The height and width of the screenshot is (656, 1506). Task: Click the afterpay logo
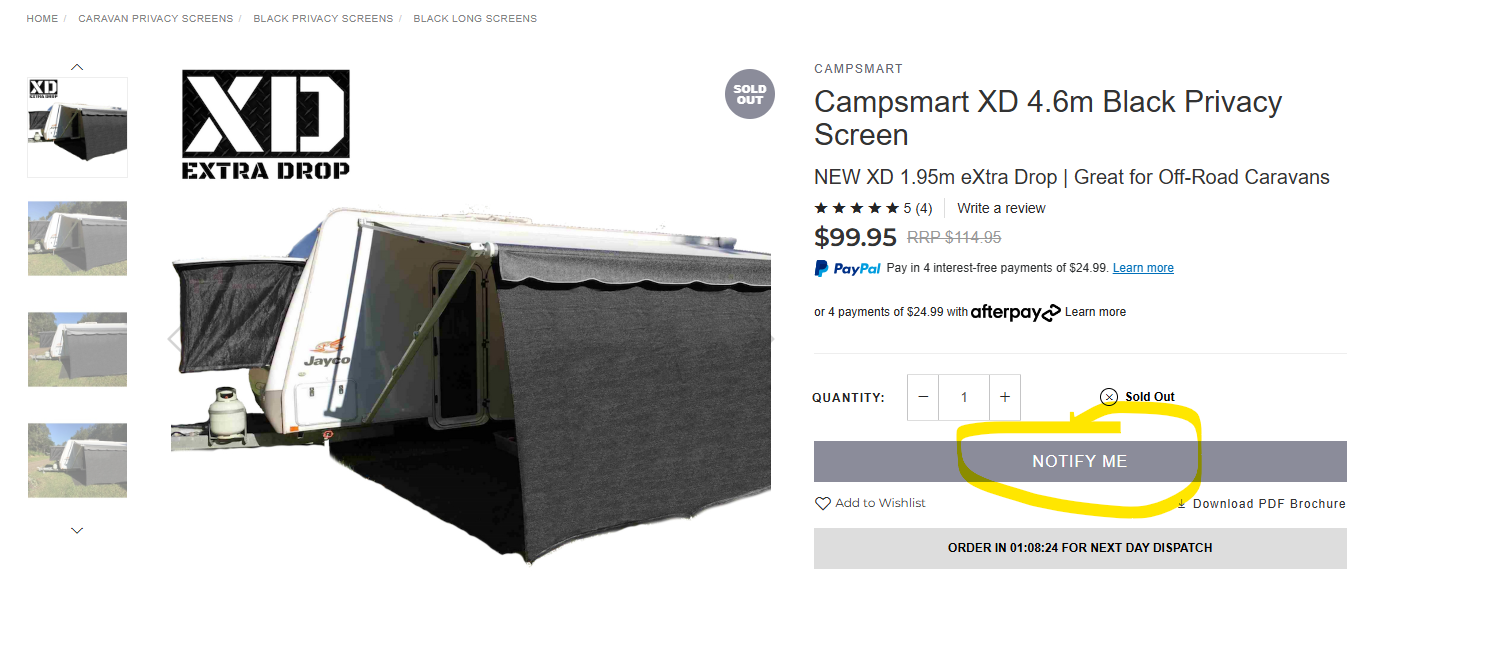(1015, 312)
